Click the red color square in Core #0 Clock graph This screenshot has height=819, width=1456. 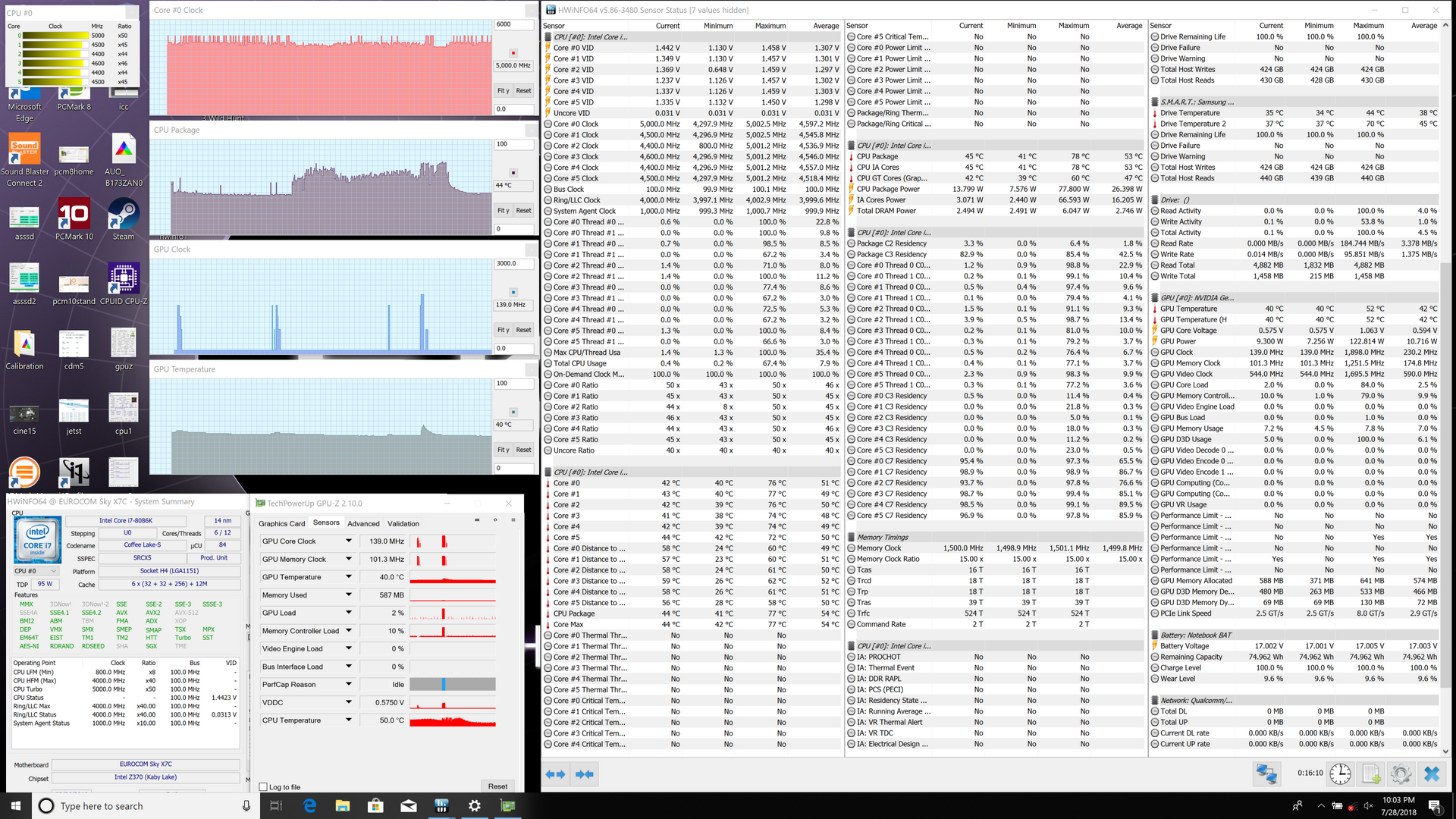tap(513, 53)
